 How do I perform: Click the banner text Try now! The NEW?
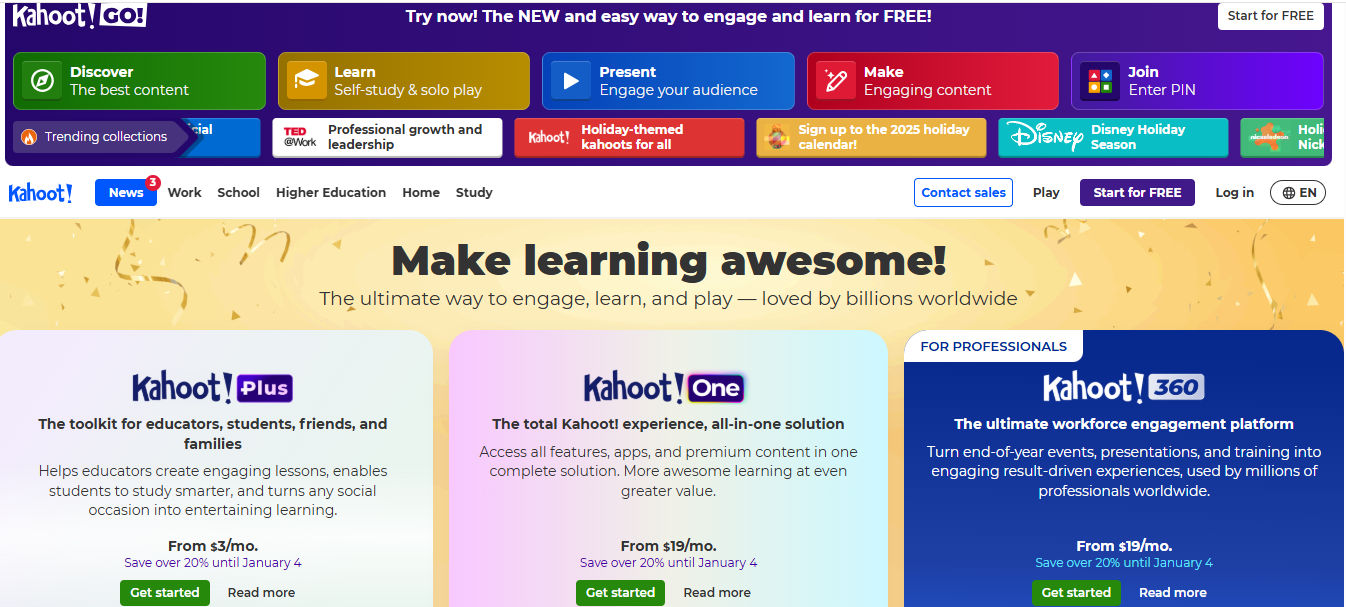point(669,16)
